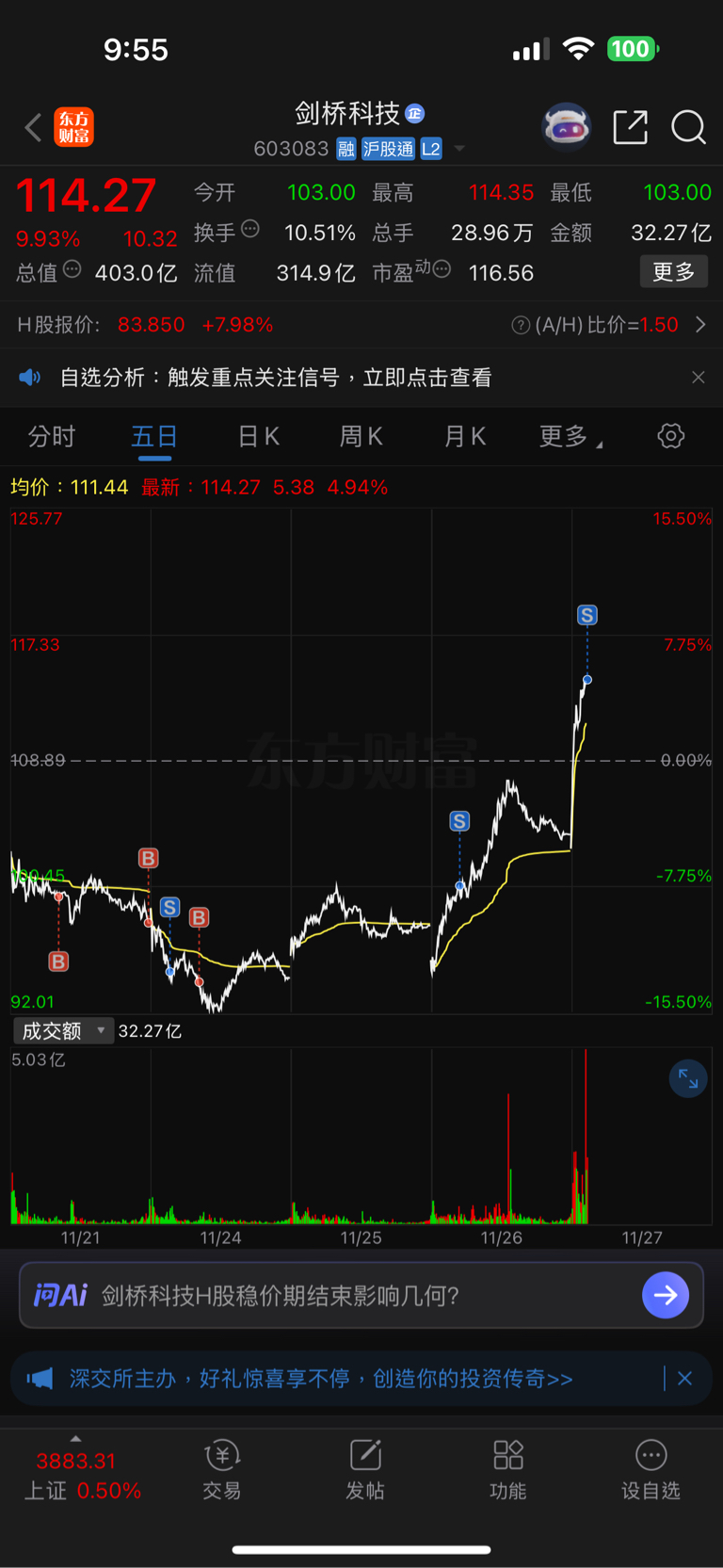723x1568 pixels.
Task: Expand the 上证 index panel arrow
Action: point(75,1438)
